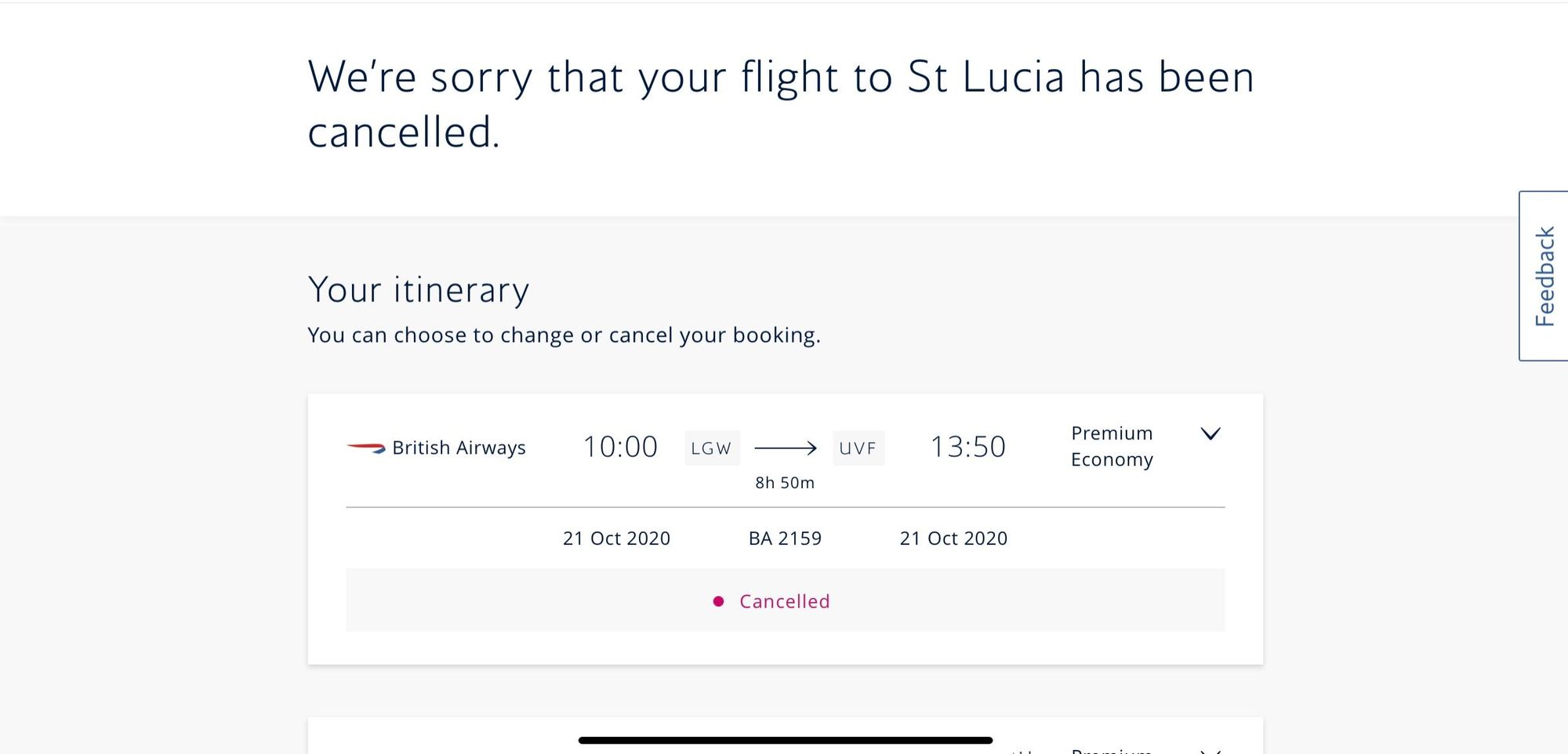Click the British Airways airline name text
The width and height of the screenshot is (1568, 754).
coord(459,448)
